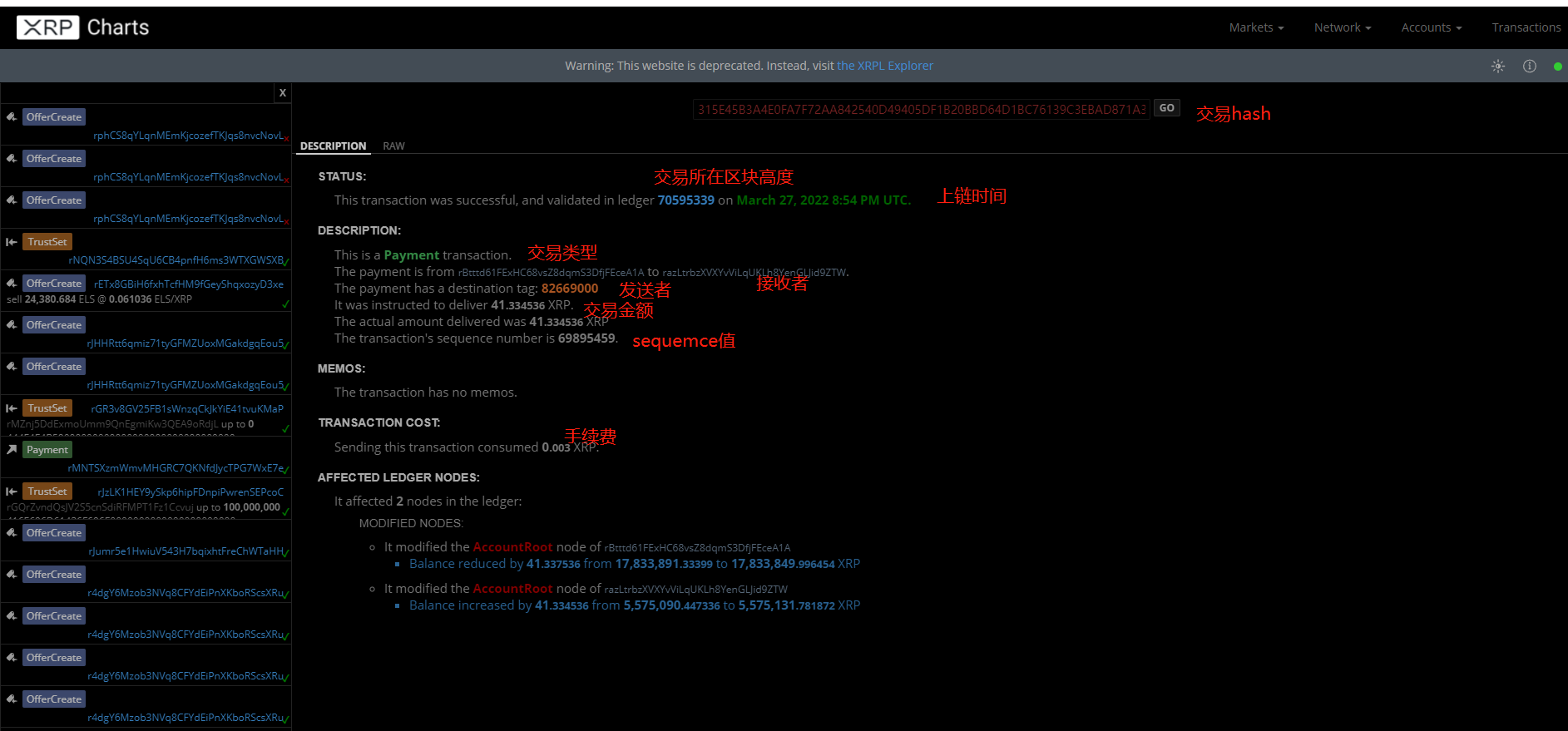Click the first AccountRoot node label
Viewport: 1568px width, 731px height.
point(512,547)
